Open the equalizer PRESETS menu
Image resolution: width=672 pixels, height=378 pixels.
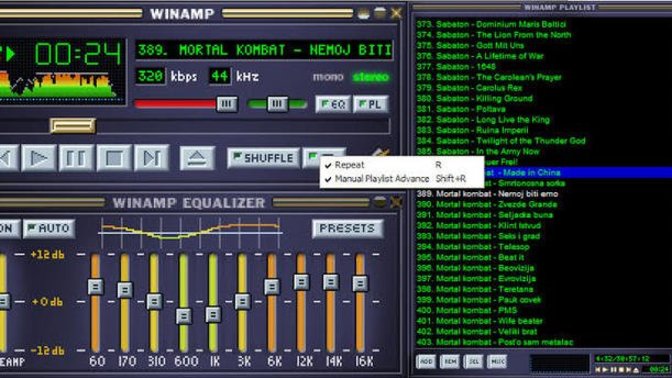347,228
